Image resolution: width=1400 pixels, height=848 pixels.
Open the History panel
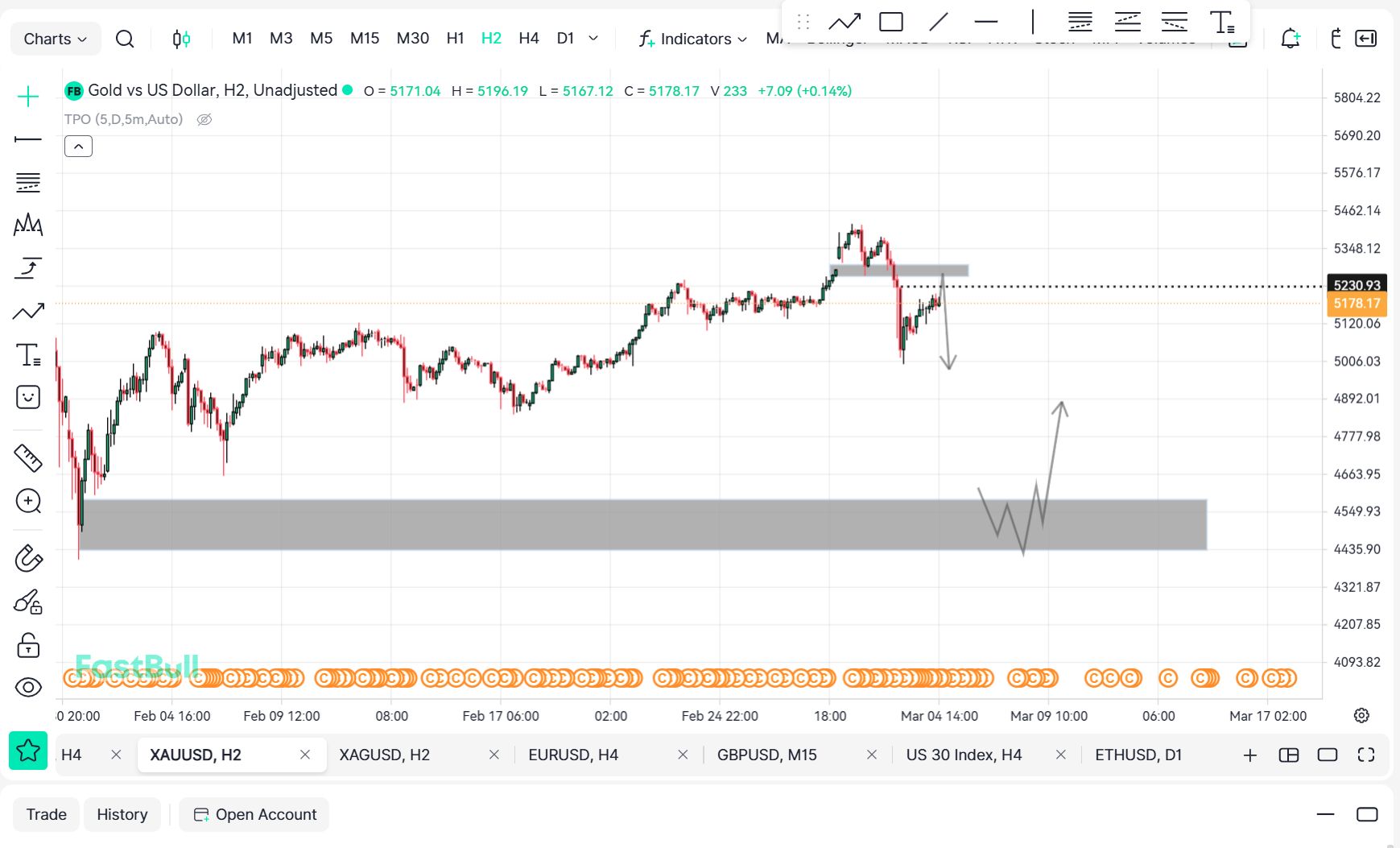[x=122, y=814]
